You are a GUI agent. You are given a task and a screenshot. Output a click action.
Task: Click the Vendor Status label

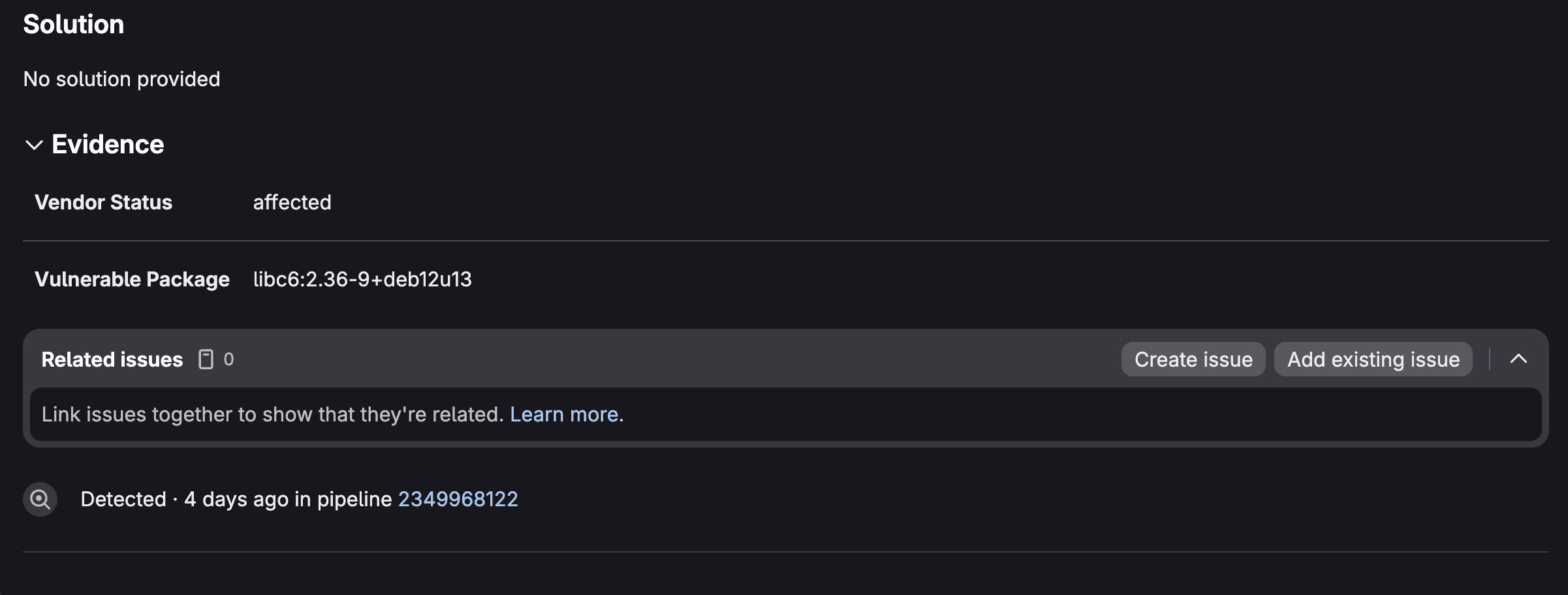(103, 202)
